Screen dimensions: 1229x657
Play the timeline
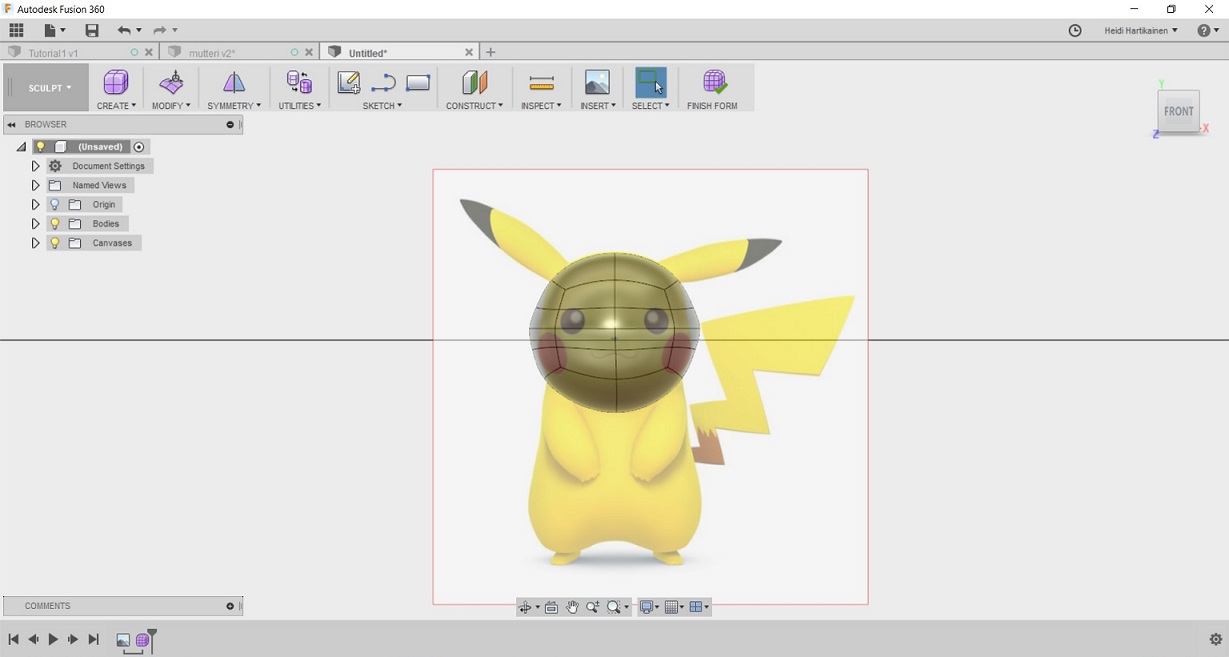pos(53,639)
